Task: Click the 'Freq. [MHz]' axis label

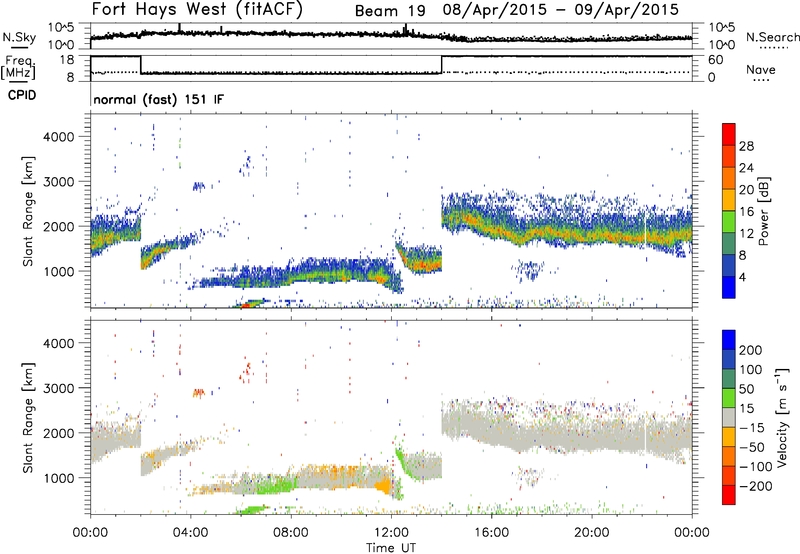Action: pos(19,67)
